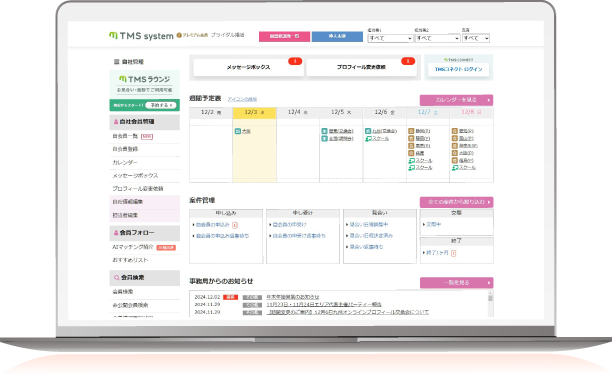Click 見合い日程調整中 link
Viewport: 612px width, 375px height.
[x=368, y=225]
